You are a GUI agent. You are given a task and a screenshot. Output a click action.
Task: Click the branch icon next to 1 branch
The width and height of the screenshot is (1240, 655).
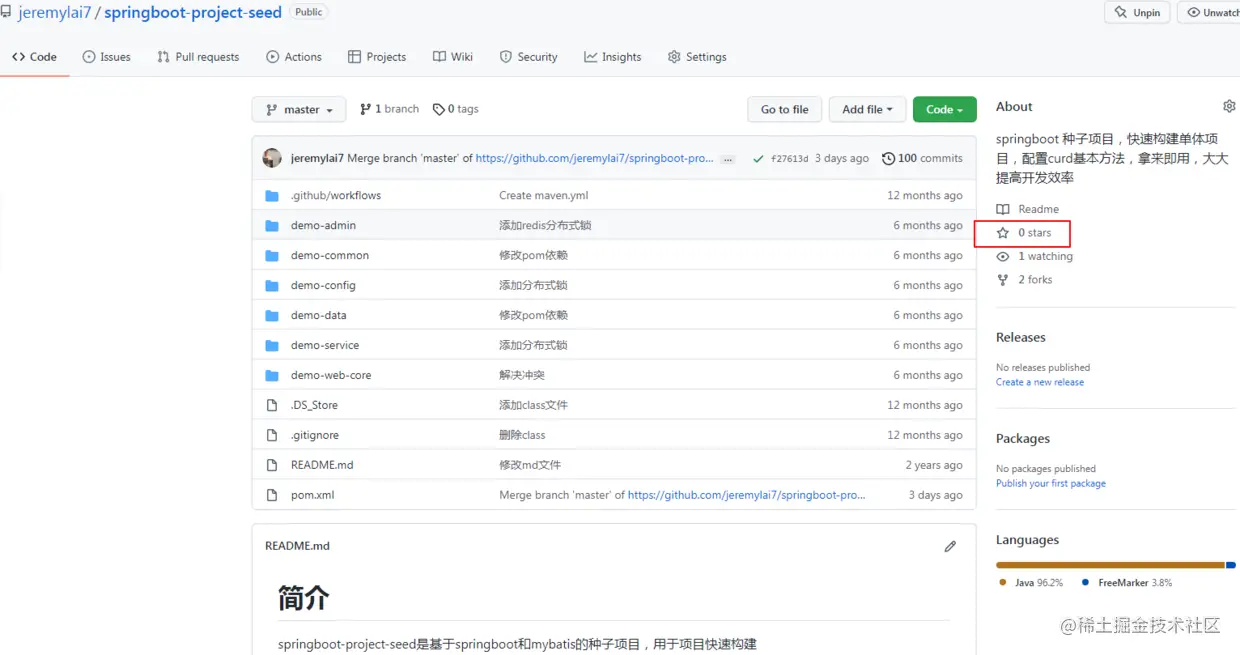(365, 109)
